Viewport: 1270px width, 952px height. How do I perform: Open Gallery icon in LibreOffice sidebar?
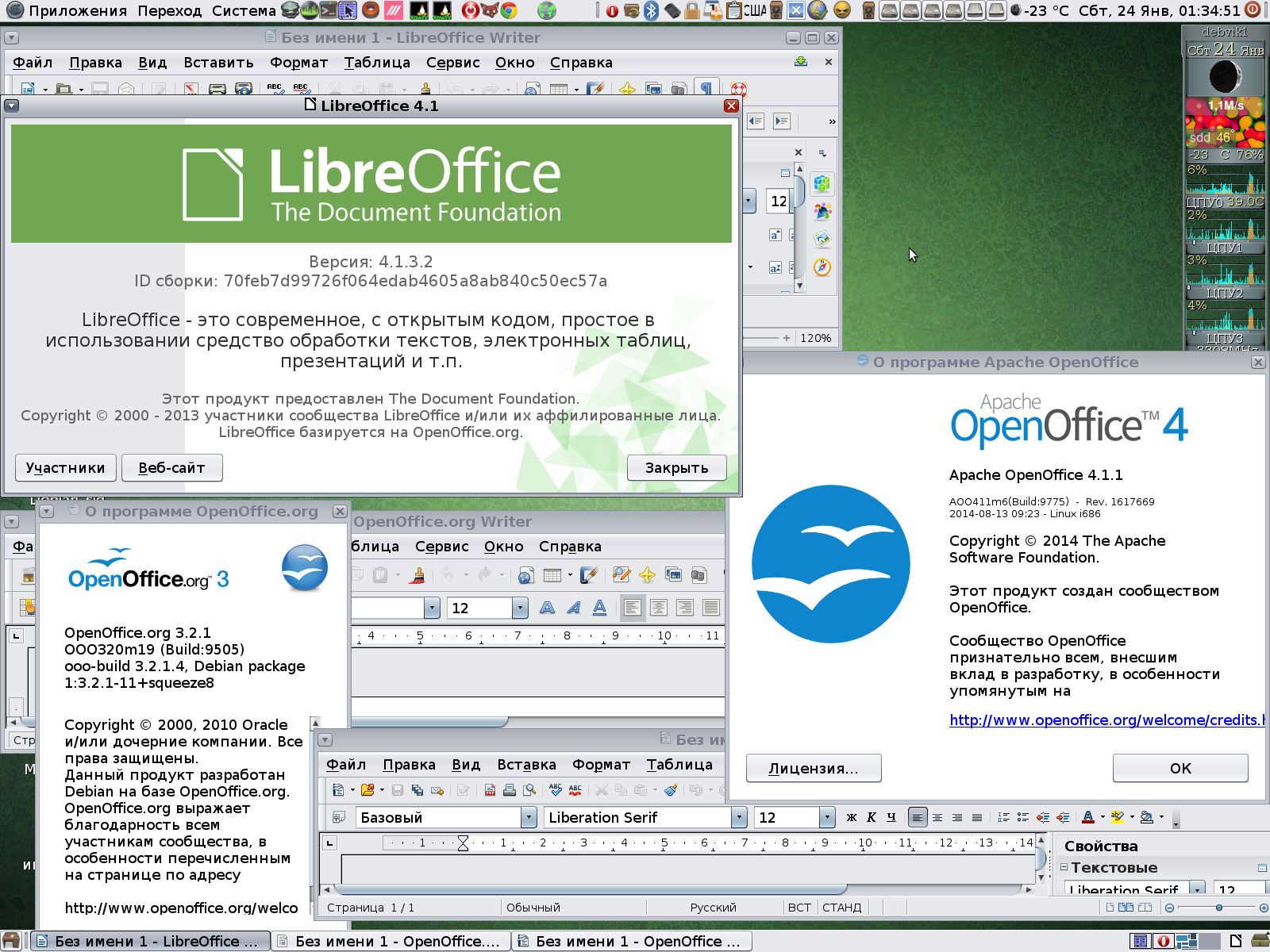(x=822, y=239)
